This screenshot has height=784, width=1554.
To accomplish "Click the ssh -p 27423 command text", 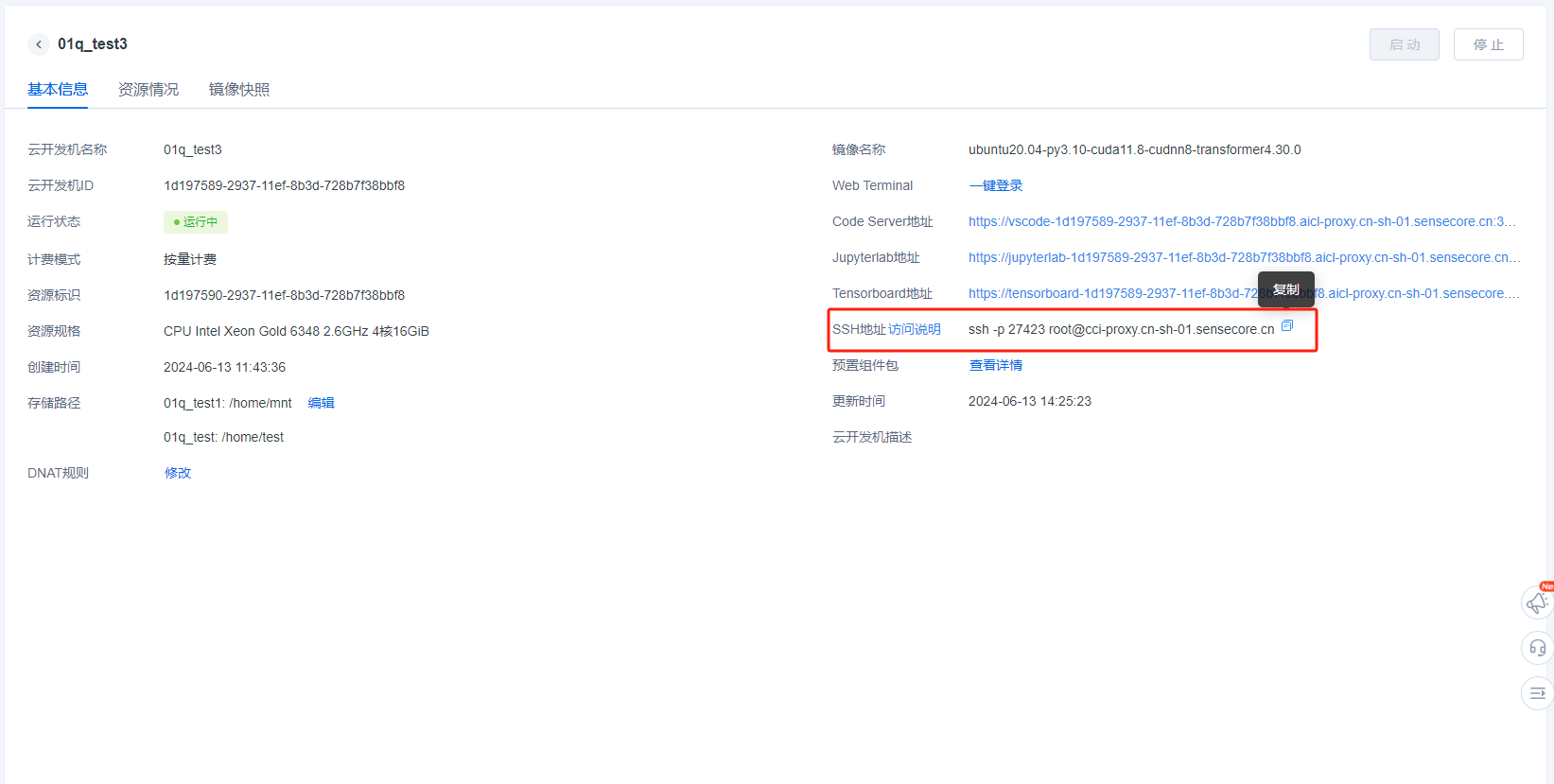I will [1122, 329].
